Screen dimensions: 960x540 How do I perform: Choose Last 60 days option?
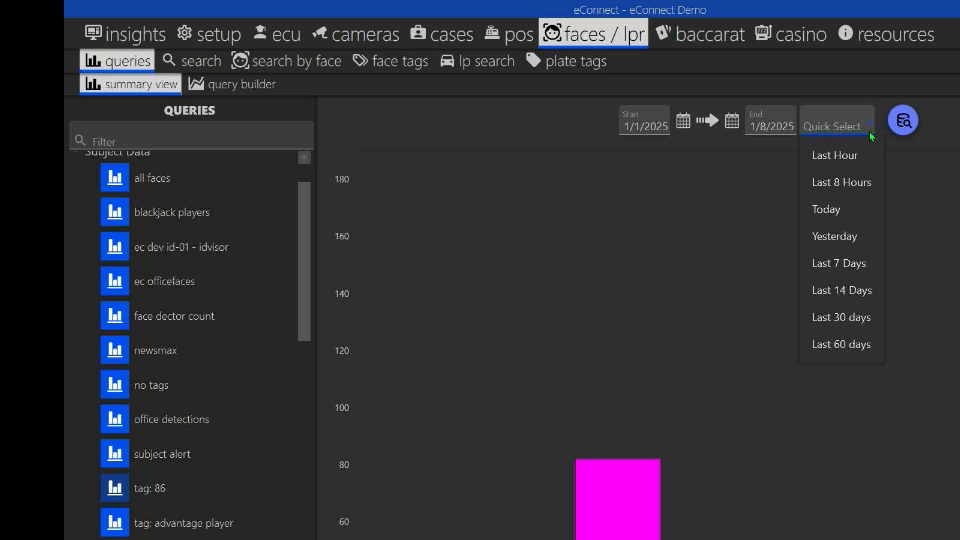842,343
